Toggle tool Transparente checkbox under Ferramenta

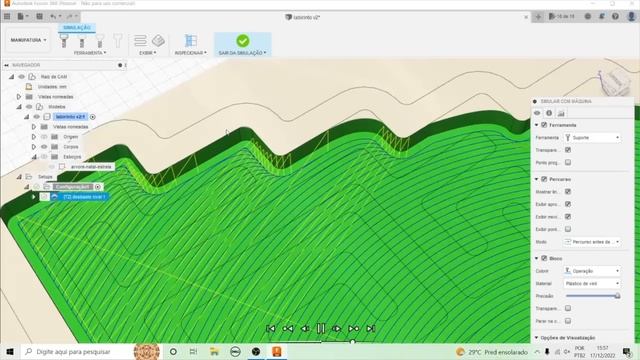click(x=568, y=150)
